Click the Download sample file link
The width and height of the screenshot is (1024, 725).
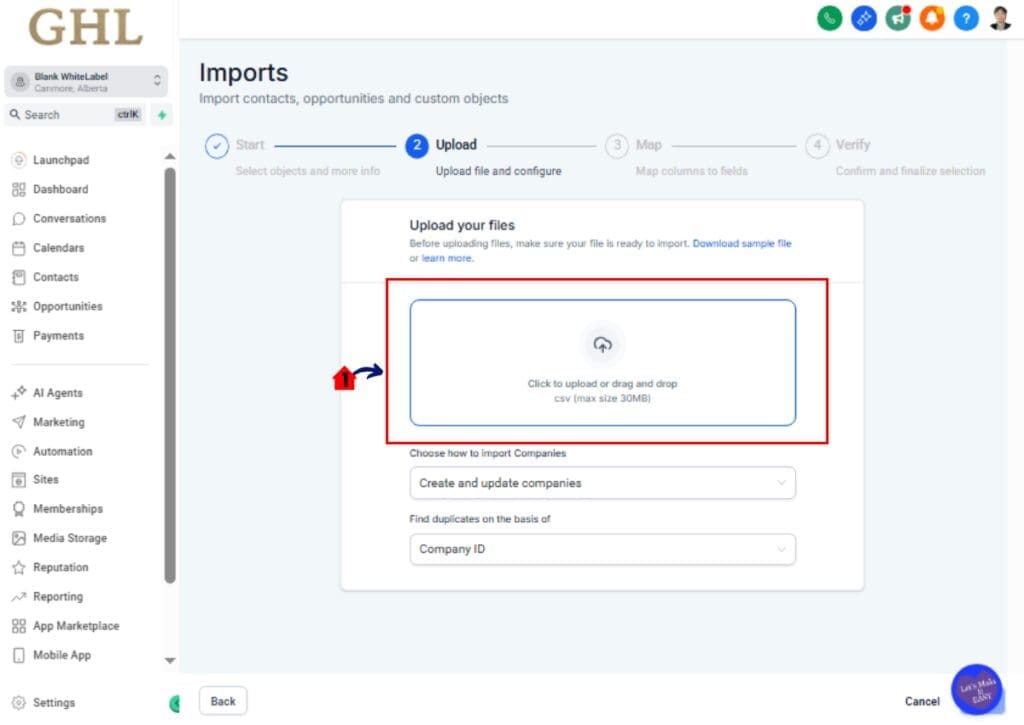point(742,243)
